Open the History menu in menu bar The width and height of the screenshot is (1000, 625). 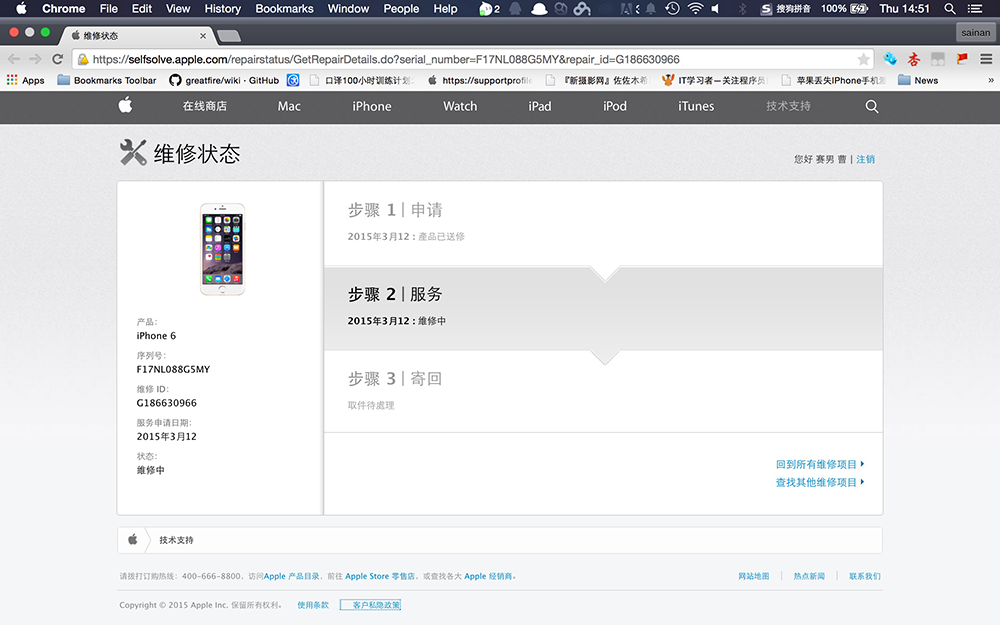tap(223, 8)
